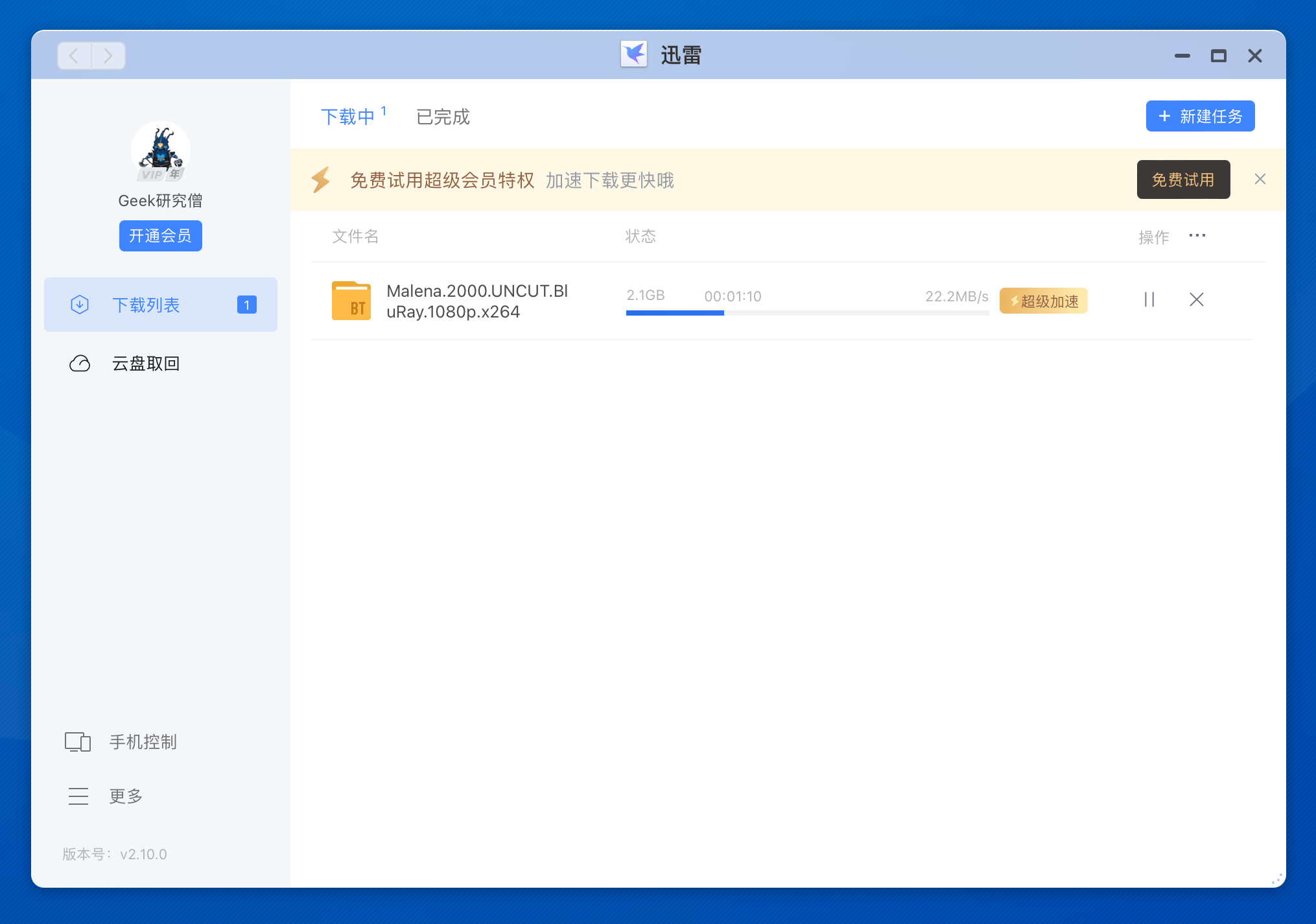
Task: Open the three-dot options menu above the task list
Action: click(1197, 236)
